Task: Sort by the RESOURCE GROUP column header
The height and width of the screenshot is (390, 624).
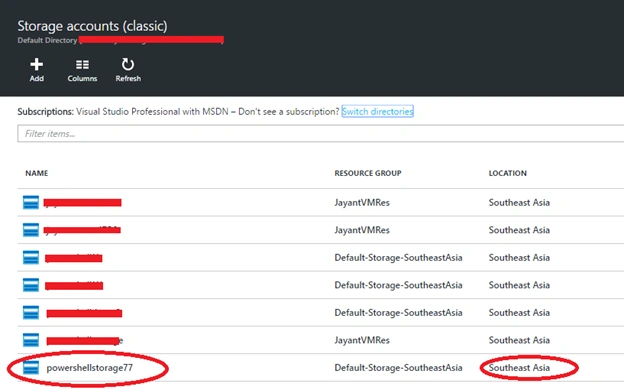Action: (368, 173)
